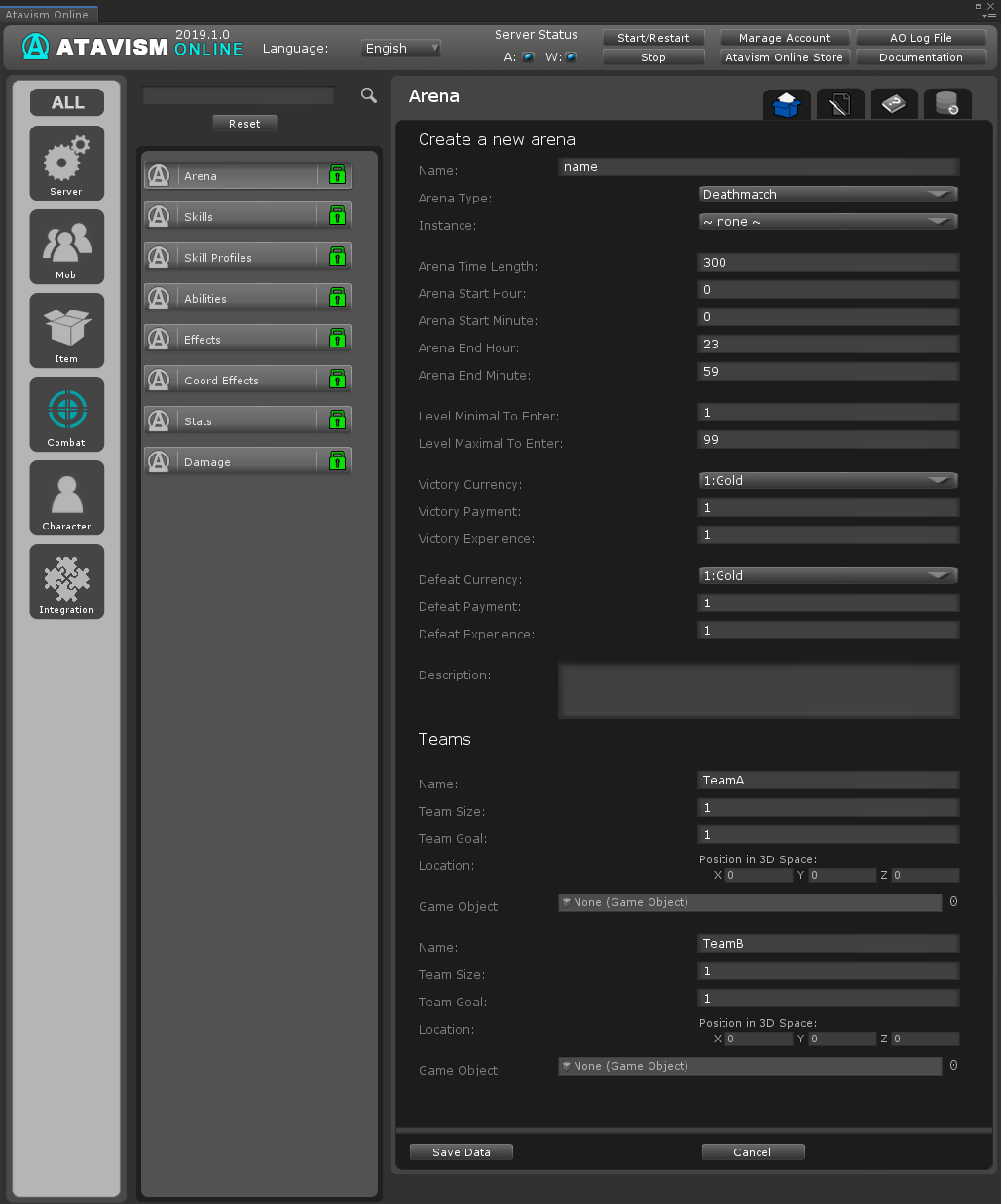Open the Arena Type Deathmatch dropdown
The width and height of the screenshot is (1001, 1204).
[x=828, y=195]
